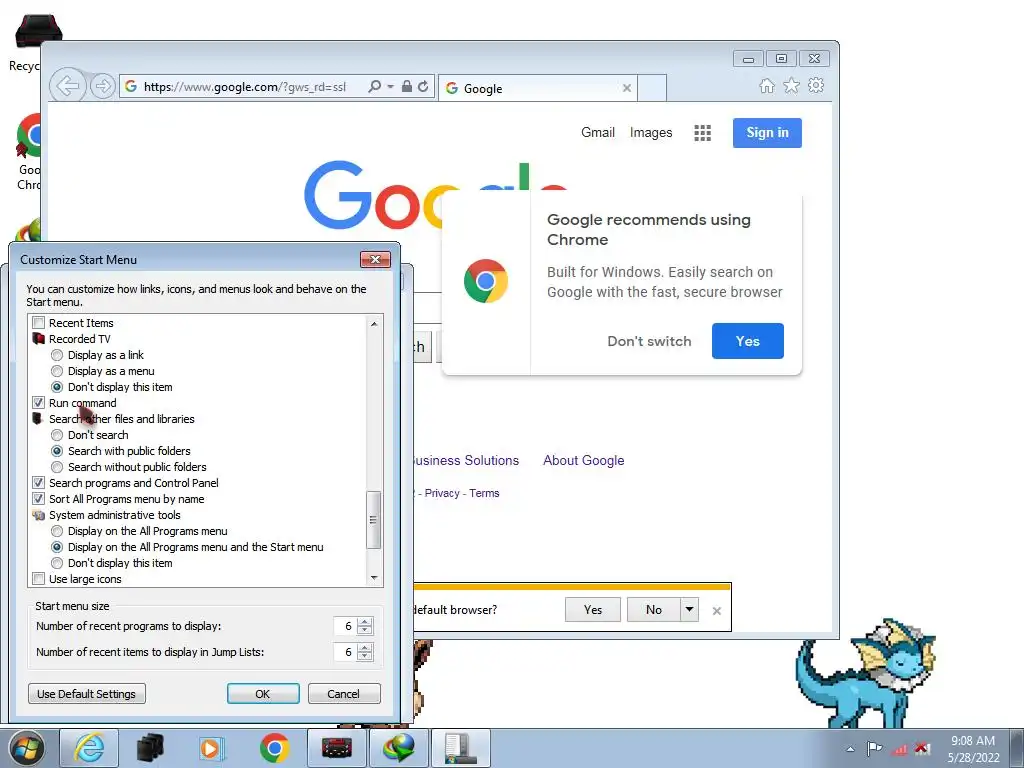Screen dimensions: 1024x768
Task: Open the No button dropdown arrow
Action: (x=689, y=609)
